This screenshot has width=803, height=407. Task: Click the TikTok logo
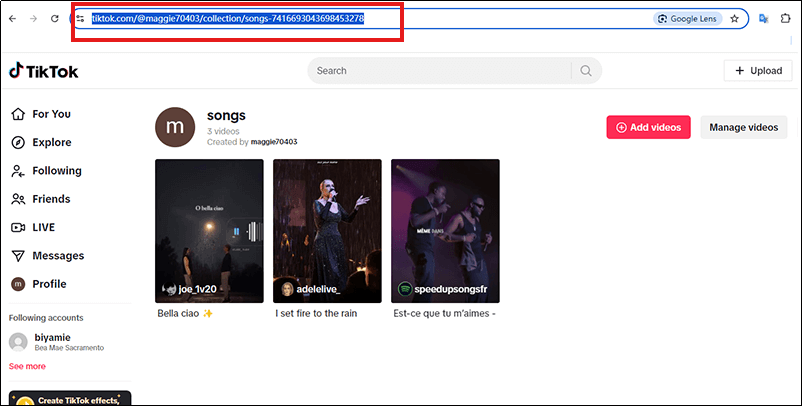[x=44, y=71]
